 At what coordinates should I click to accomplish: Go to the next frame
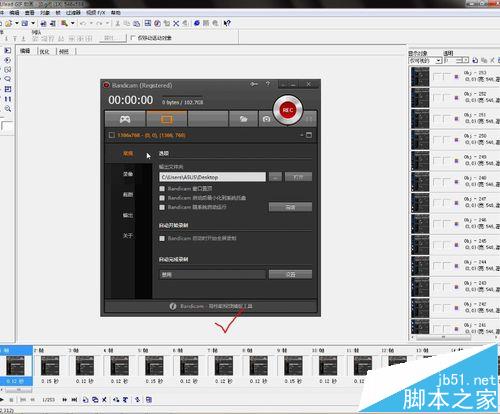[64, 399]
